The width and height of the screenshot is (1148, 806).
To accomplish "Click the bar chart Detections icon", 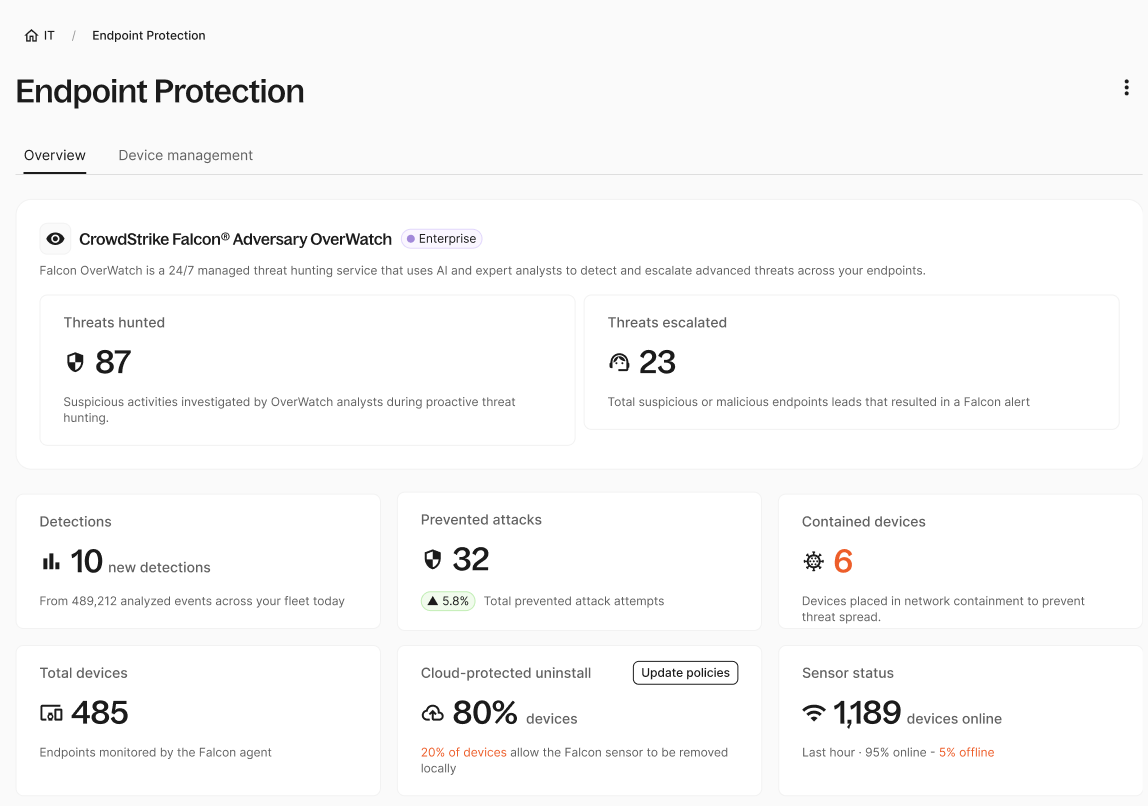I will click(51, 562).
